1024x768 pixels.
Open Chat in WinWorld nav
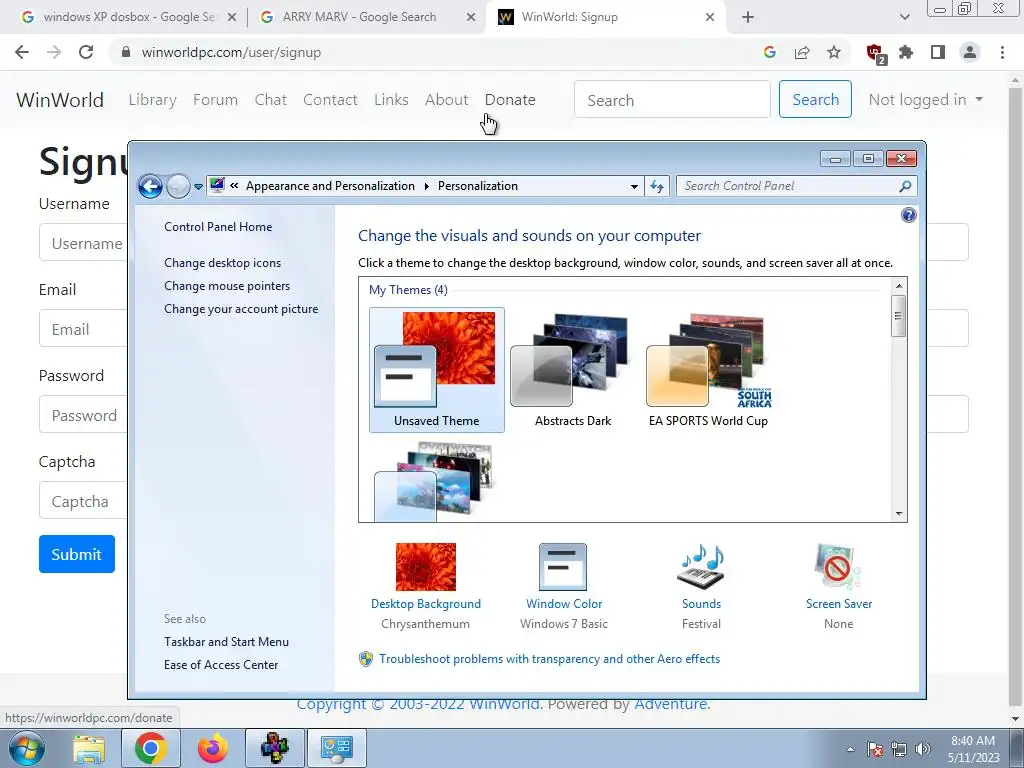click(x=270, y=100)
